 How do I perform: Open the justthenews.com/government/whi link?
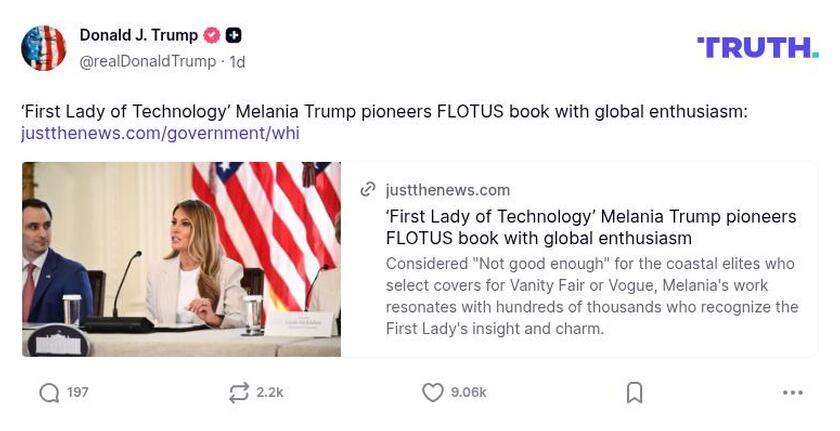(x=160, y=133)
